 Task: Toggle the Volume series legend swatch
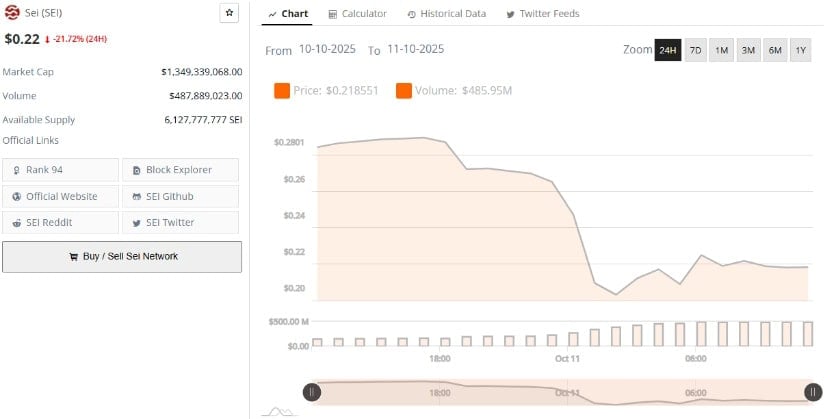404,91
